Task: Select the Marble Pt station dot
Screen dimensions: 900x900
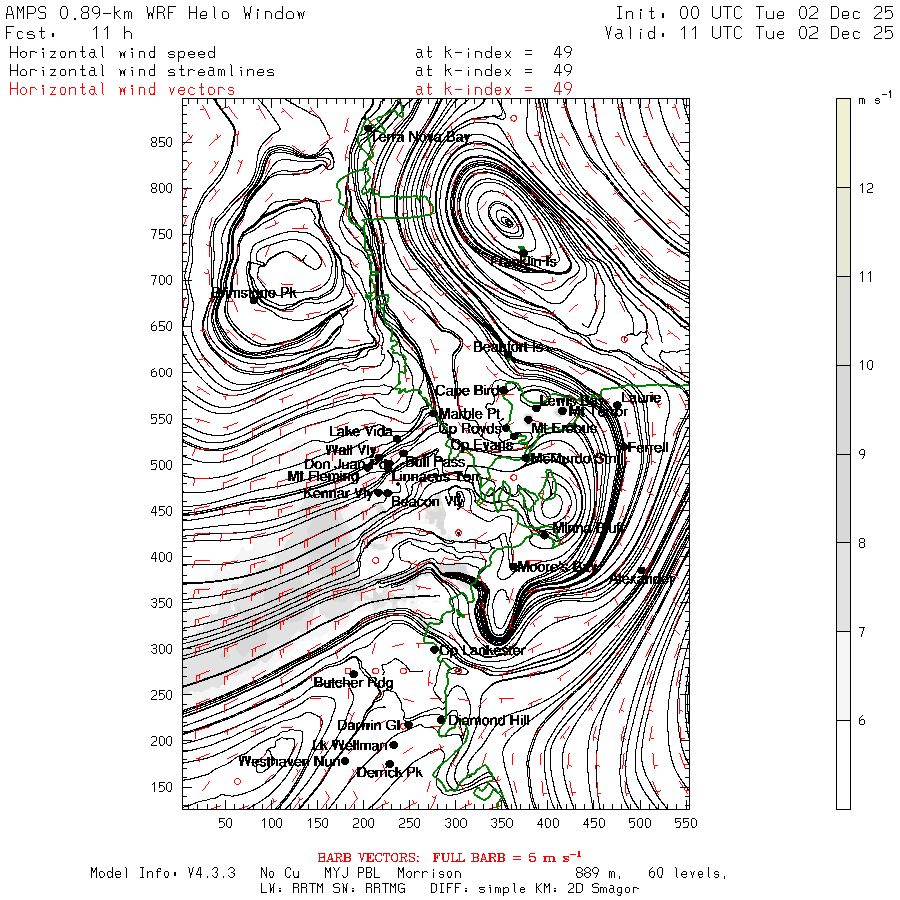Action: tap(433, 413)
